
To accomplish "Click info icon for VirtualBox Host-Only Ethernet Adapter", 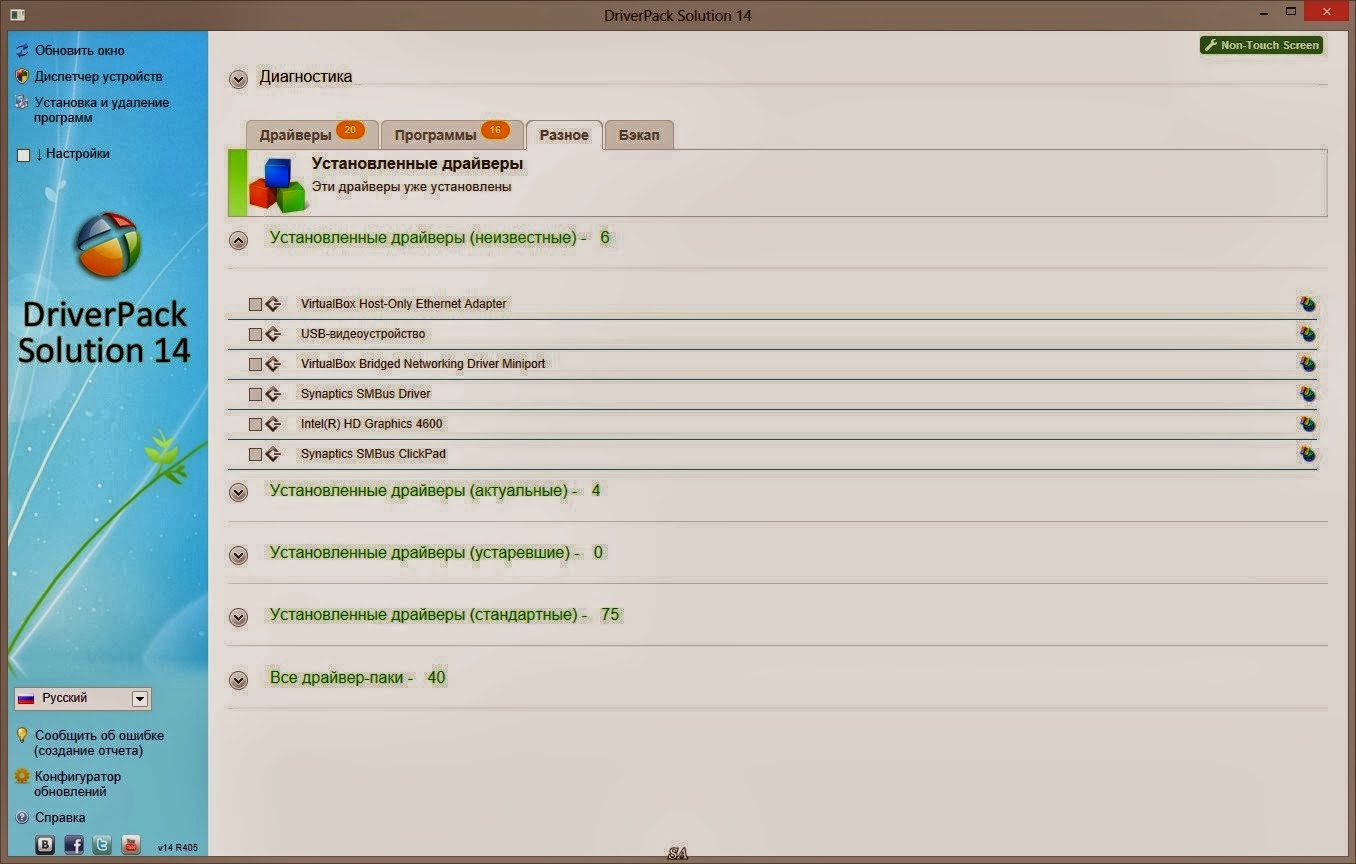I will 1307,304.
